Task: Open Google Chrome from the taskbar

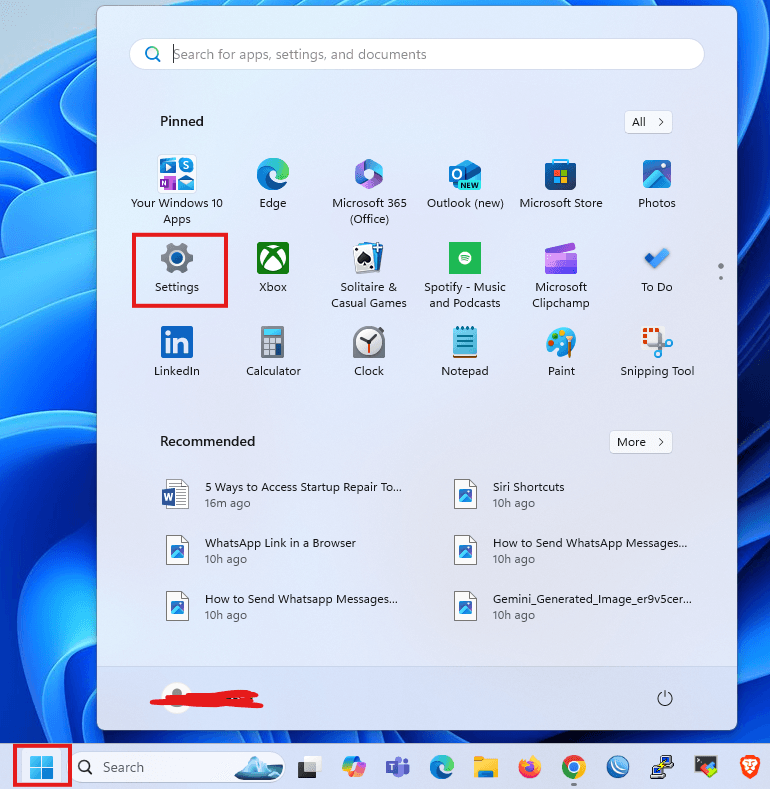Action: (x=573, y=767)
